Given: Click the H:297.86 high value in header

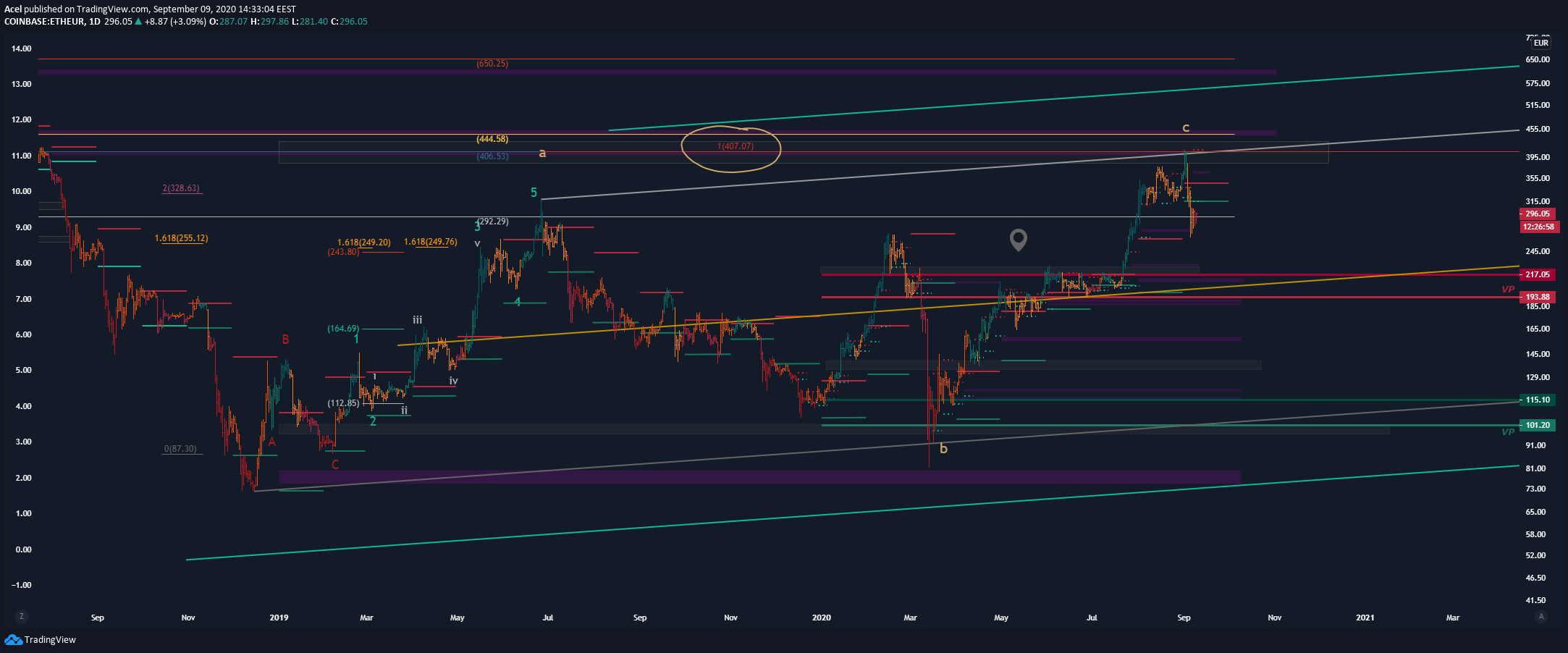Looking at the screenshot, I should click(x=270, y=22).
